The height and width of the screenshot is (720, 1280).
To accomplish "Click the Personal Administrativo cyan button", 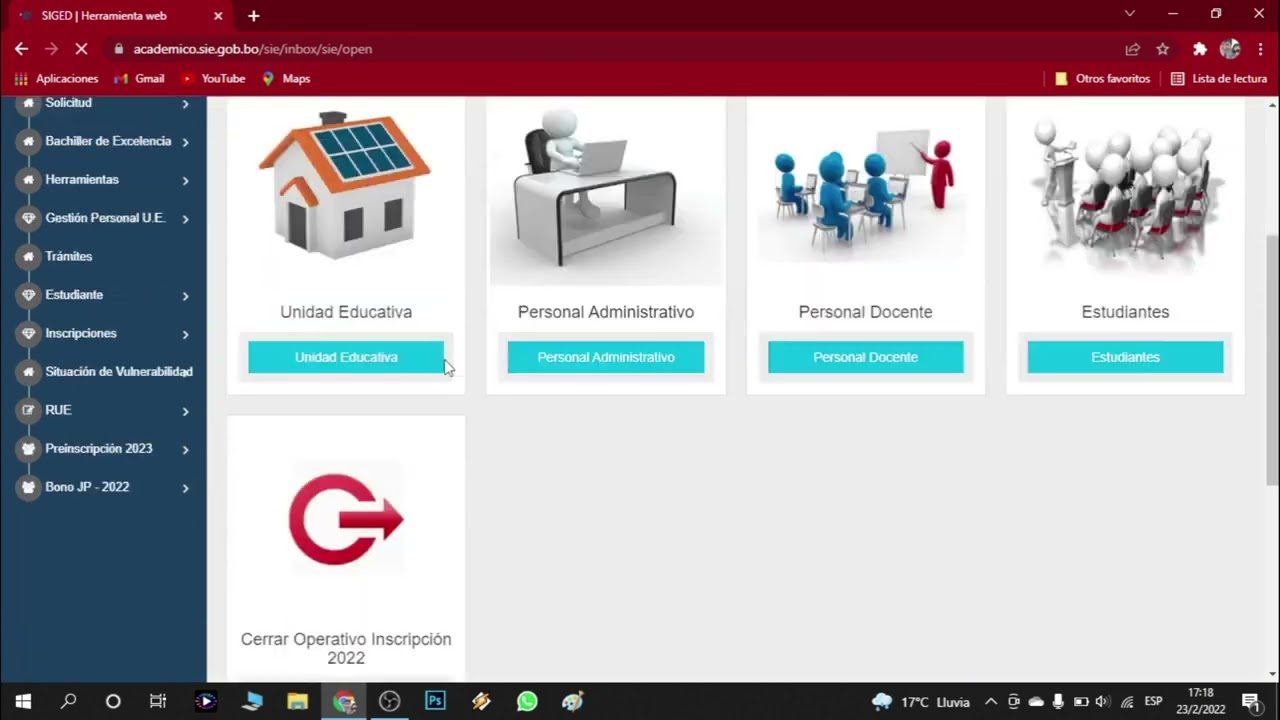I will click(x=606, y=357).
